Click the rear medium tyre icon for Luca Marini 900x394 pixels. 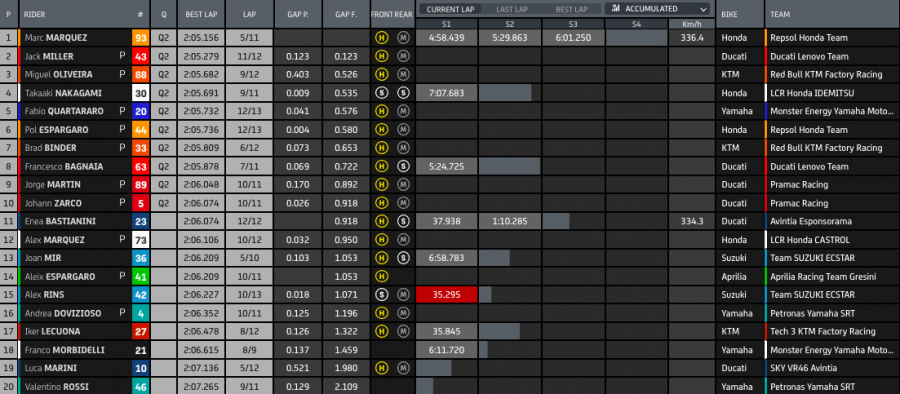[x=403, y=368]
